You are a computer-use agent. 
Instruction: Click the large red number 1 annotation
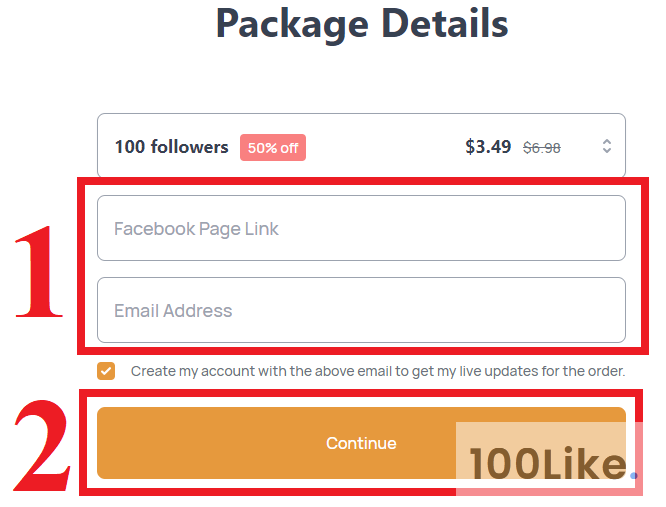click(x=40, y=270)
